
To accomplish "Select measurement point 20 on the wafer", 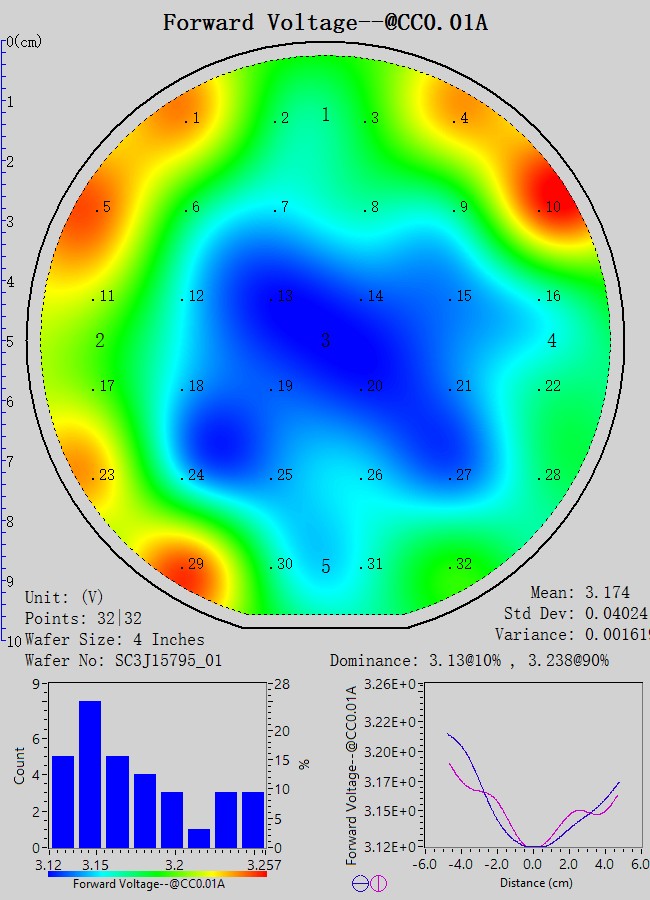I will pos(370,386).
